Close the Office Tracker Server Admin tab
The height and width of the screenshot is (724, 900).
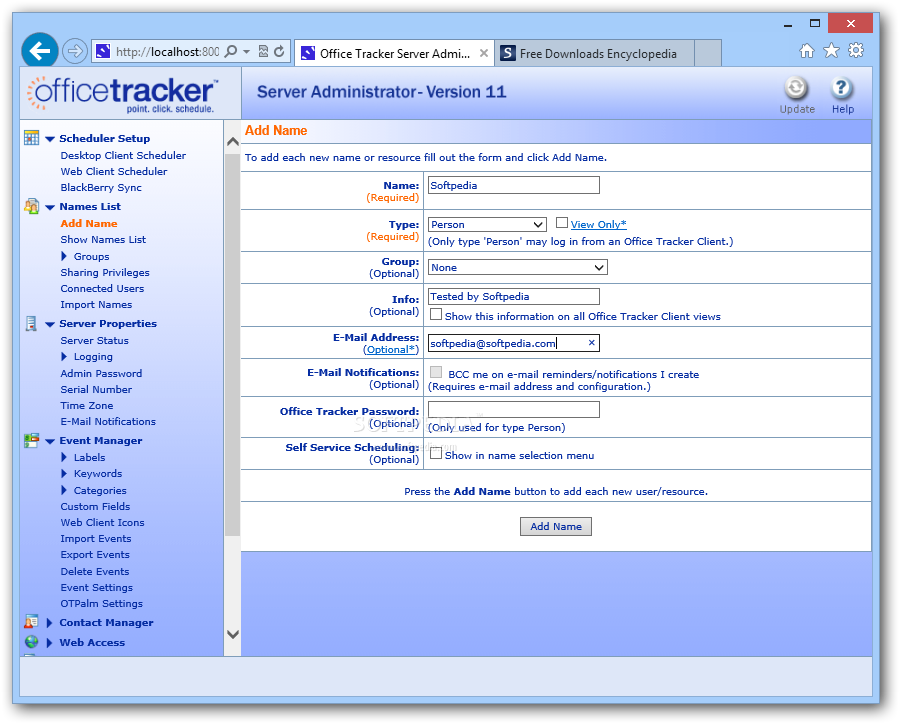[484, 53]
